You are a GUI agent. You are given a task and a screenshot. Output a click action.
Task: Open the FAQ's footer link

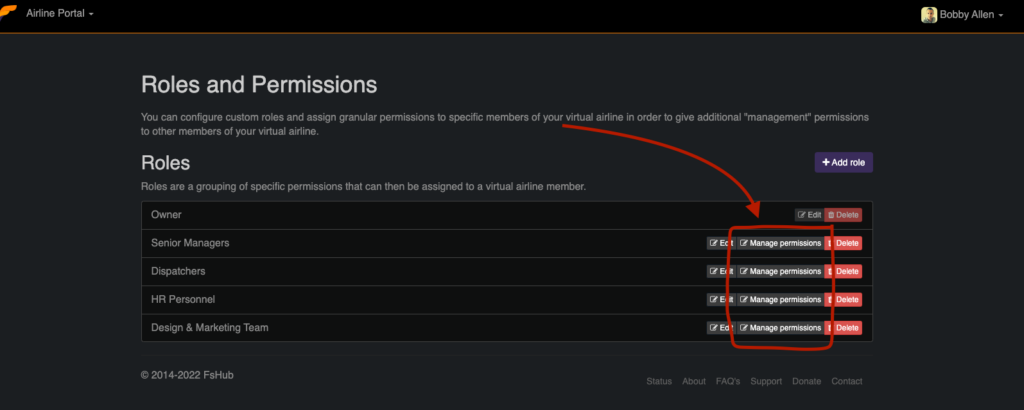728,381
